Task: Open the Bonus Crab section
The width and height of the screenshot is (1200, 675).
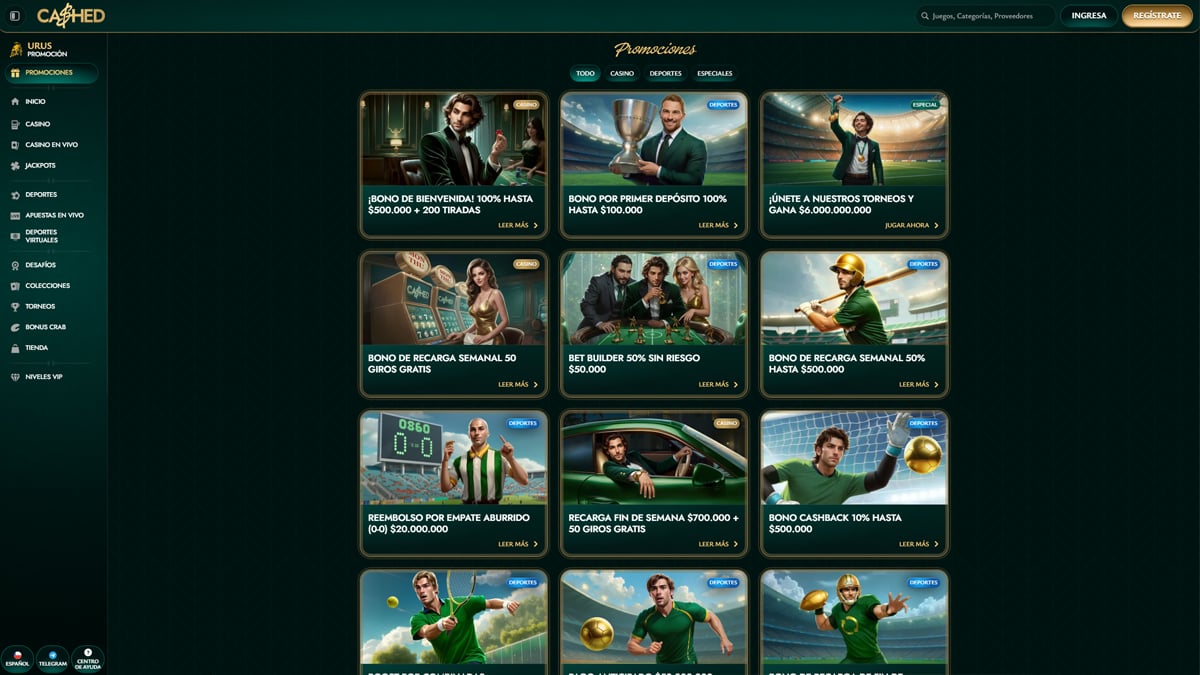Action: [45, 327]
